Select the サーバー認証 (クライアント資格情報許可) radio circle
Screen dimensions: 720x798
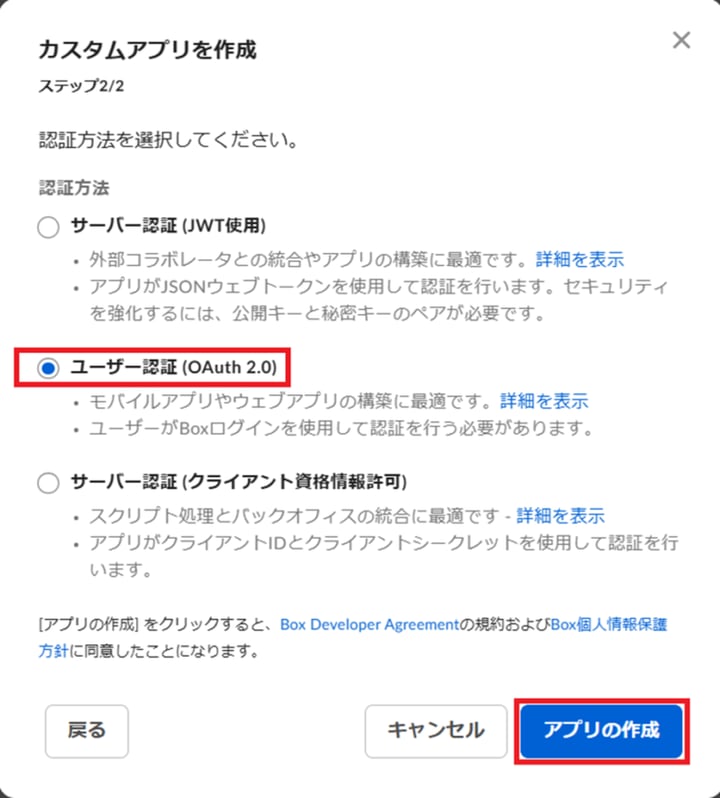[48, 482]
